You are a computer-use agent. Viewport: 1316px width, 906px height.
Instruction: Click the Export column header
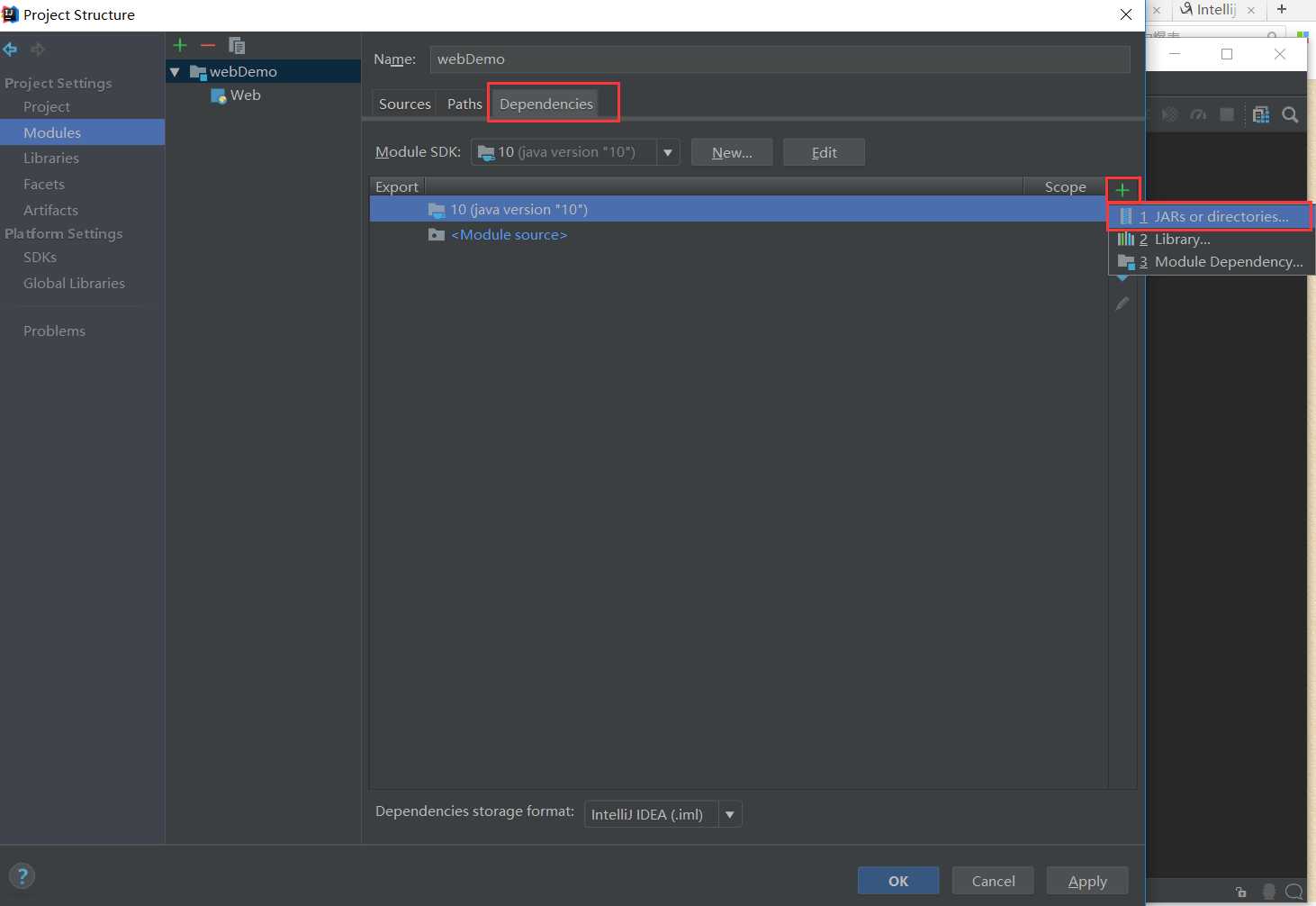[x=397, y=186]
